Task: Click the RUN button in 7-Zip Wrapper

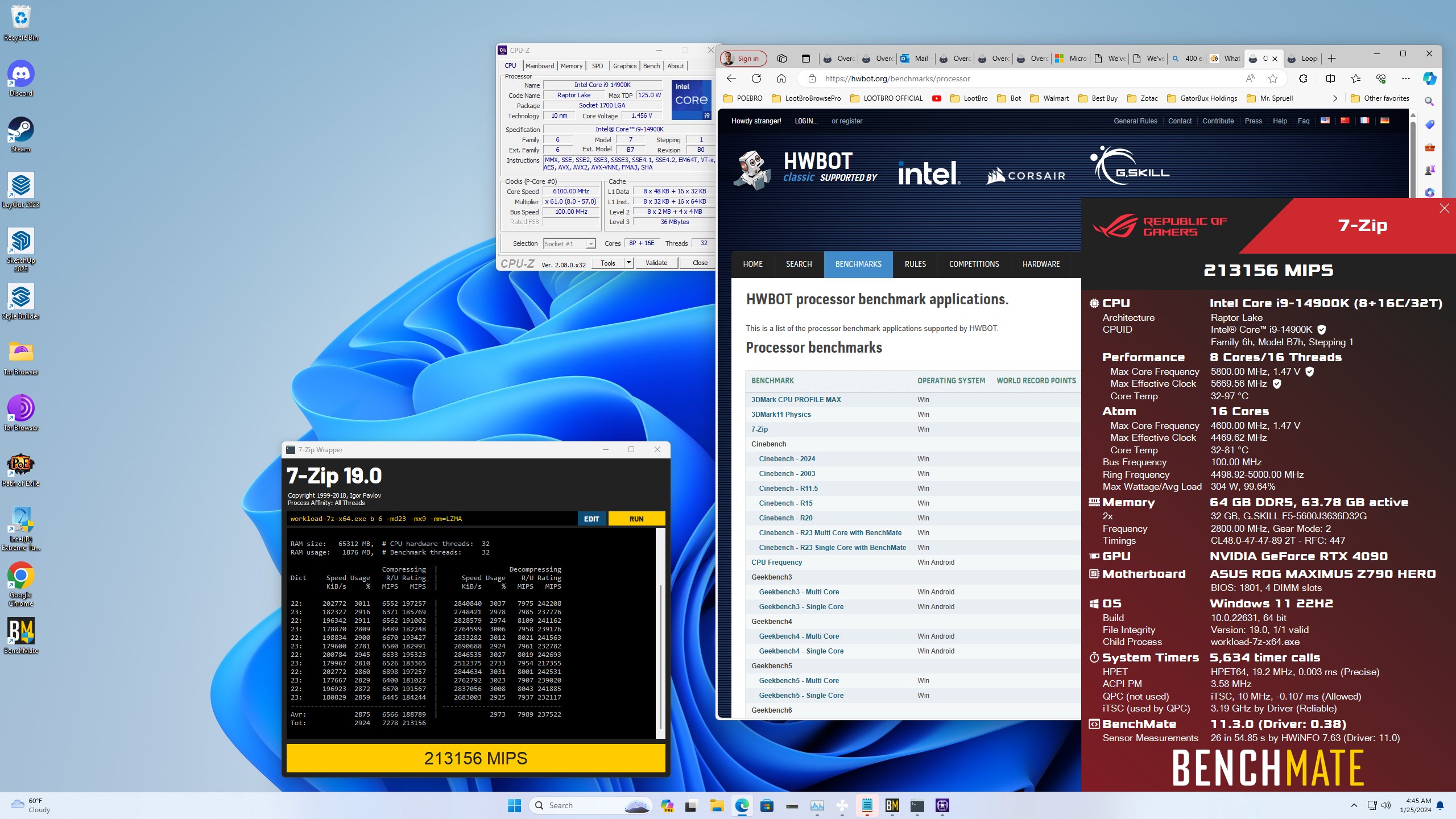Action: pos(636,519)
